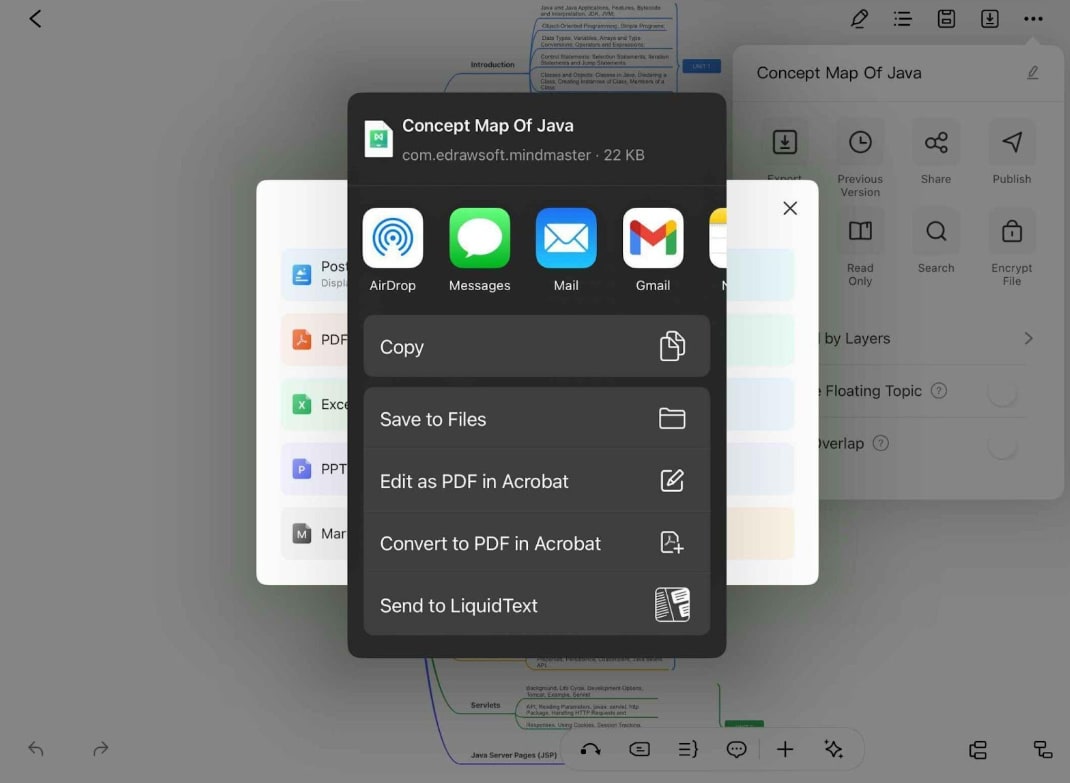Image resolution: width=1070 pixels, height=783 pixels.
Task: Expand the by Layers option chevron
Action: (x=1028, y=339)
